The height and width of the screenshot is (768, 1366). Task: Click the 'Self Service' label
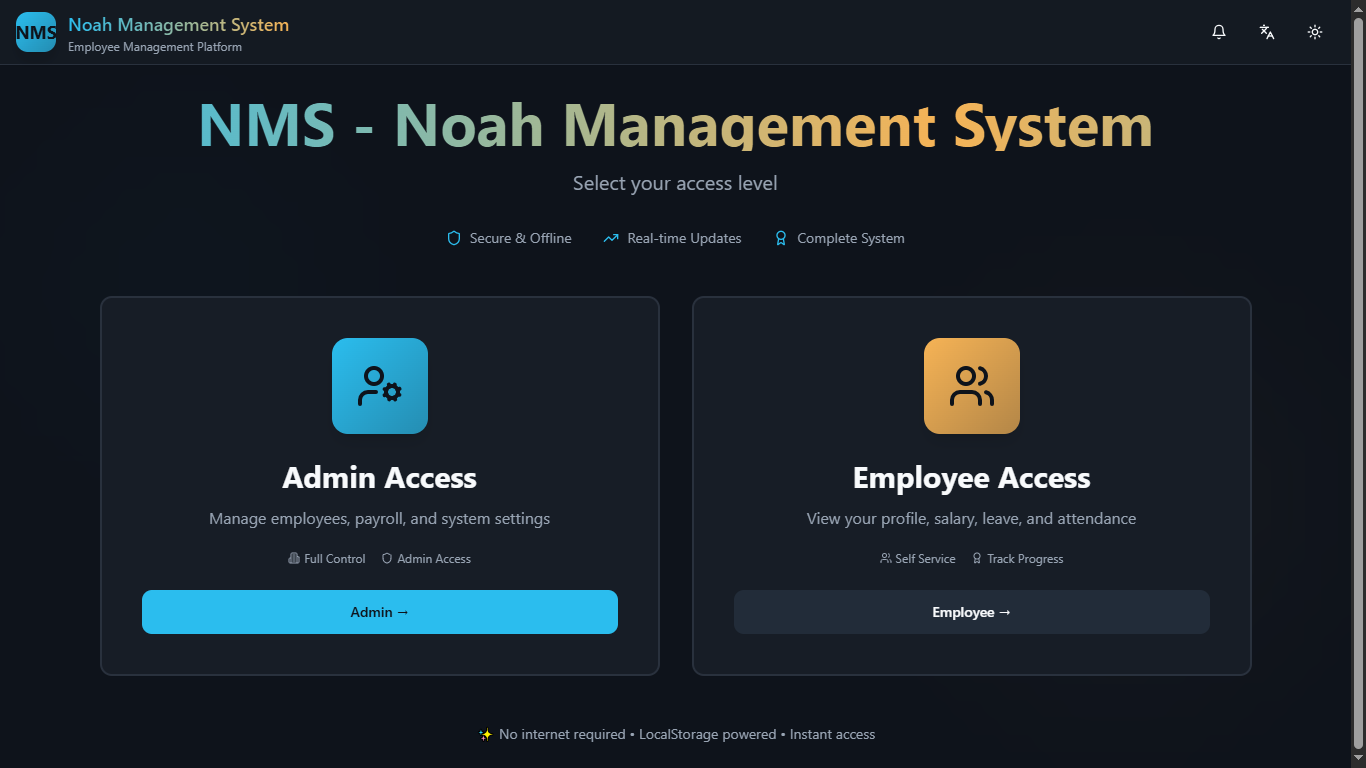(x=926, y=559)
